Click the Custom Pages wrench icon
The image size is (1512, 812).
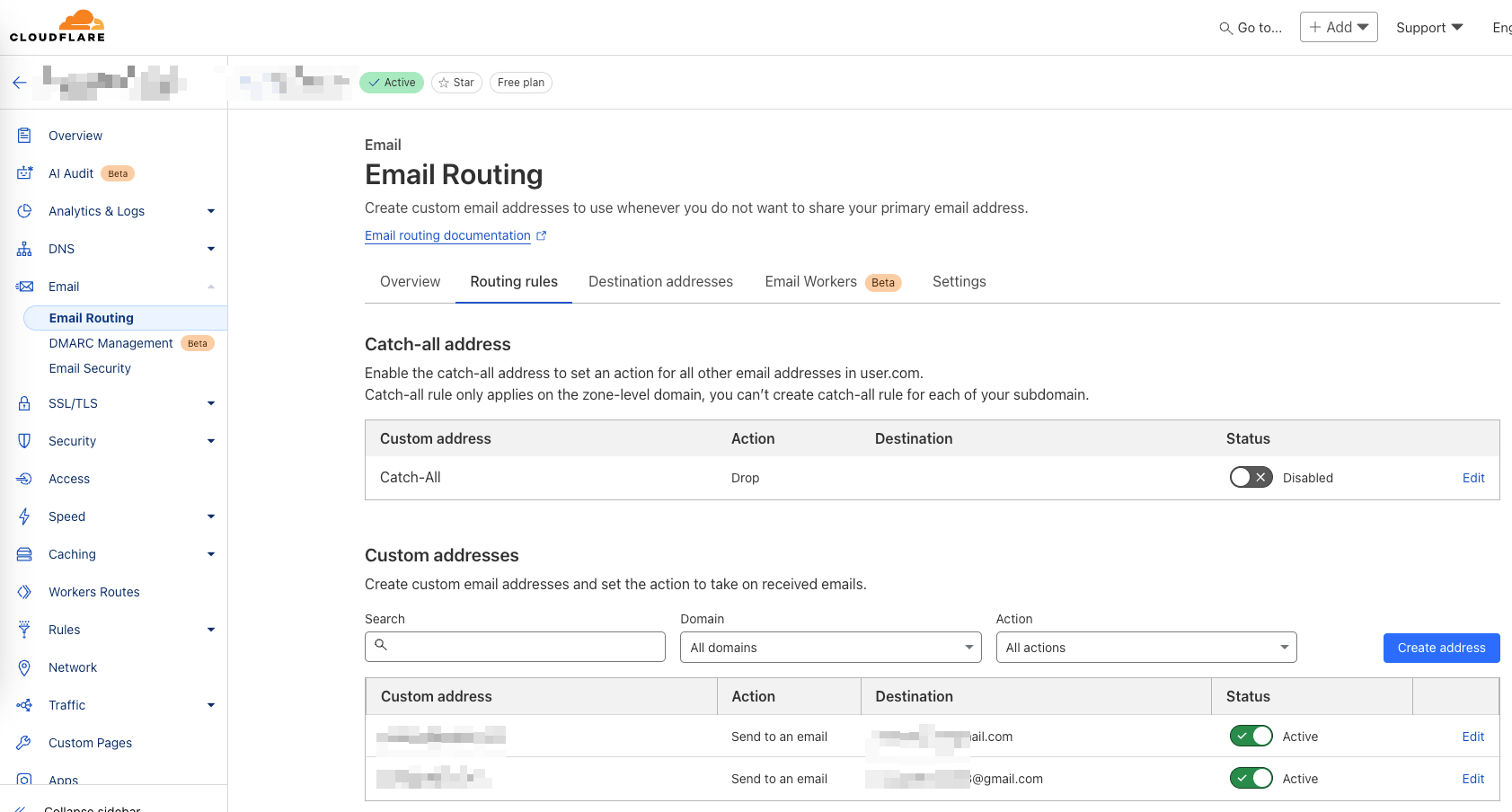[24, 743]
